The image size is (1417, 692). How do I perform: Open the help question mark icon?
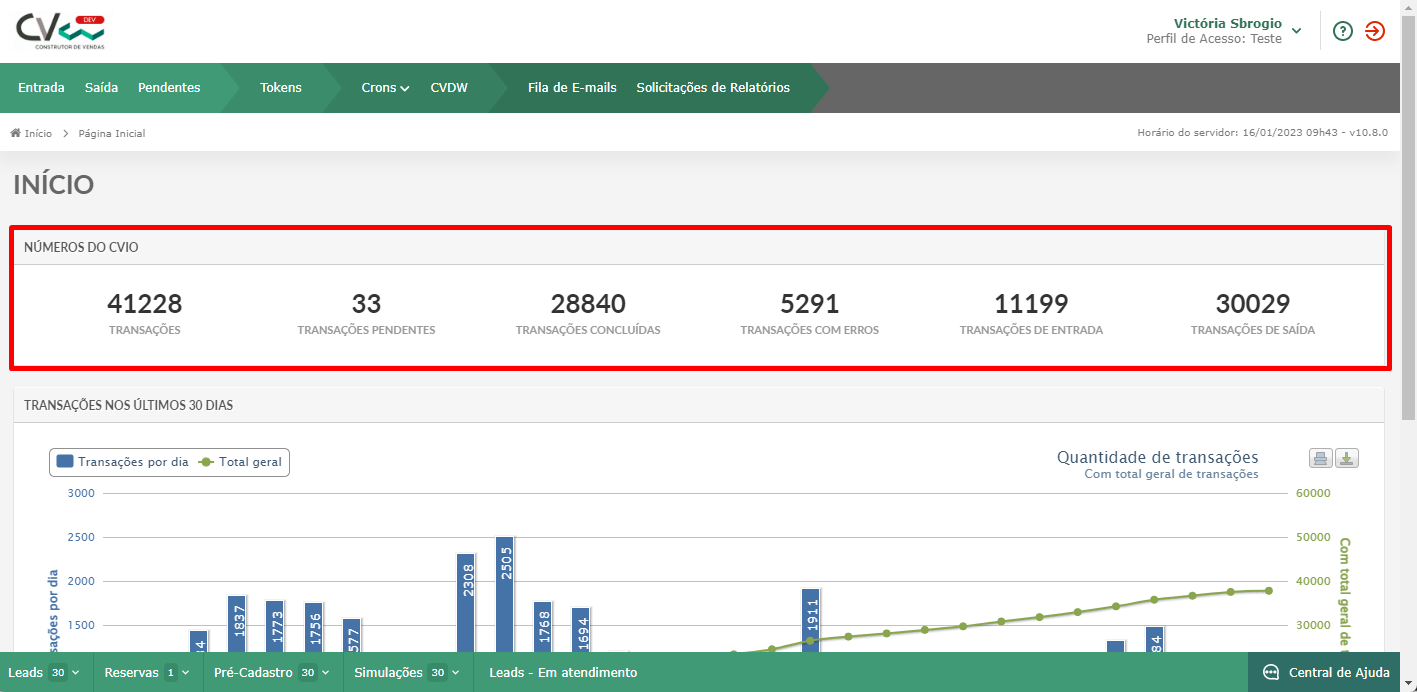click(1343, 31)
